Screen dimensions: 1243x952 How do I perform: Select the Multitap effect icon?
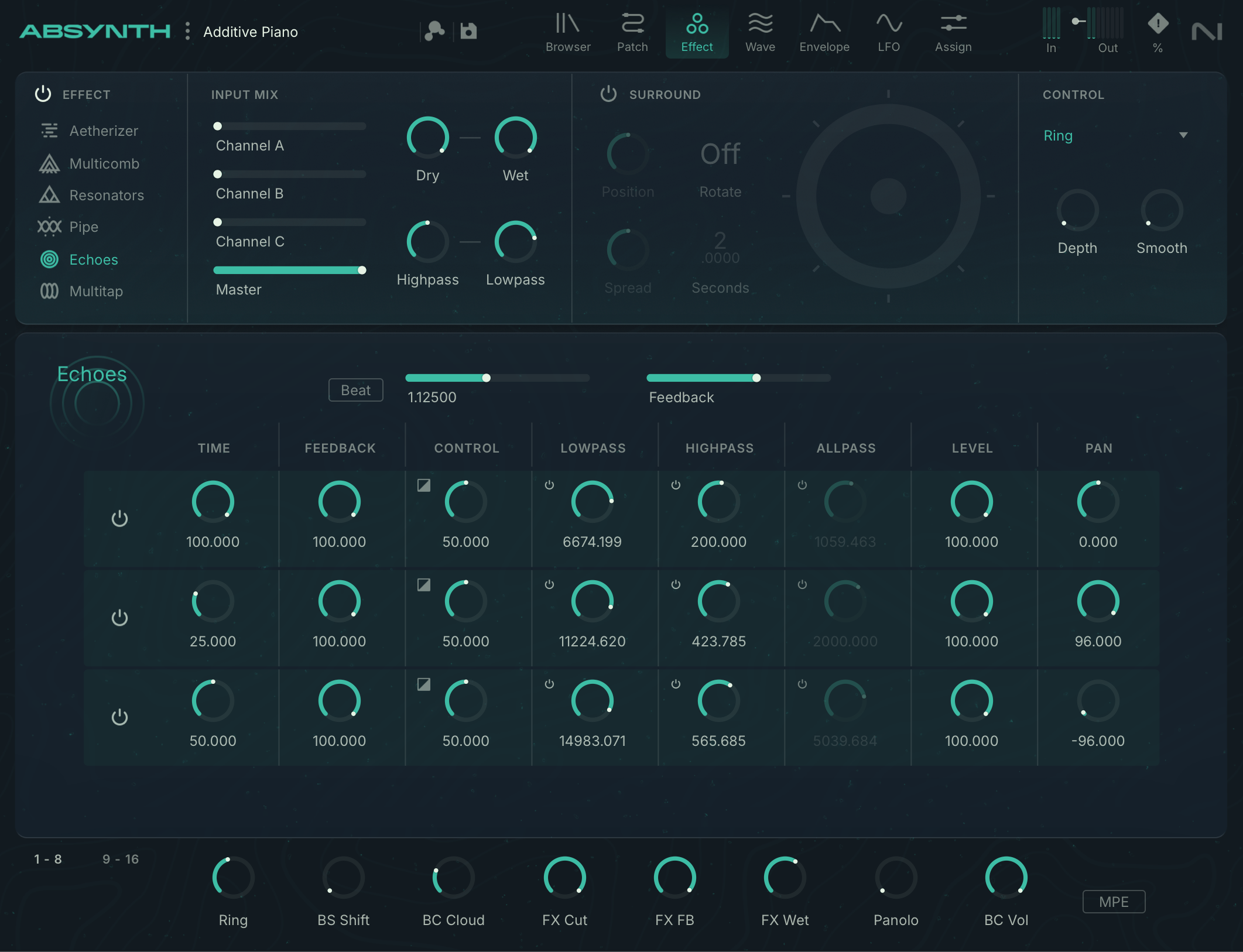(x=49, y=291)
